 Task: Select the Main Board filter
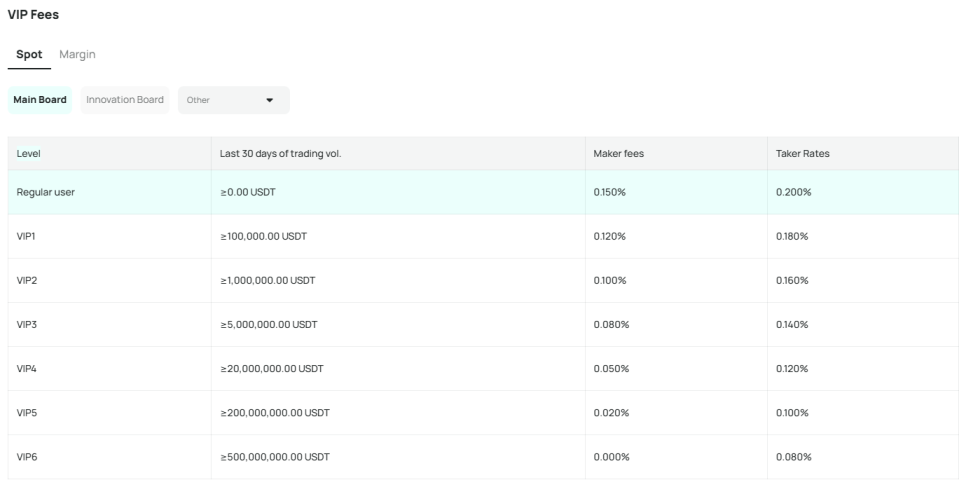tap(40, 100)
